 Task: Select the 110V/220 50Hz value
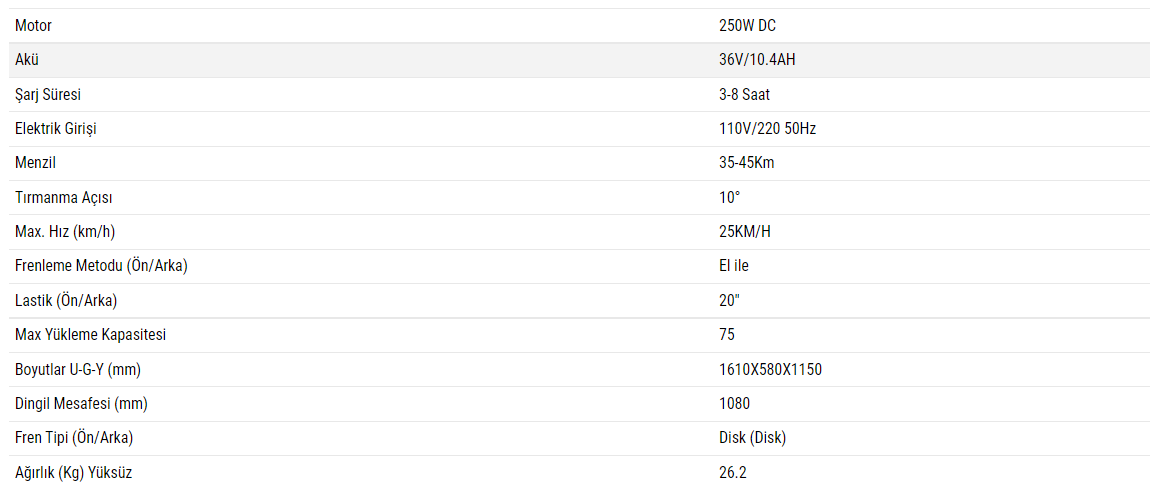(768, 129)
